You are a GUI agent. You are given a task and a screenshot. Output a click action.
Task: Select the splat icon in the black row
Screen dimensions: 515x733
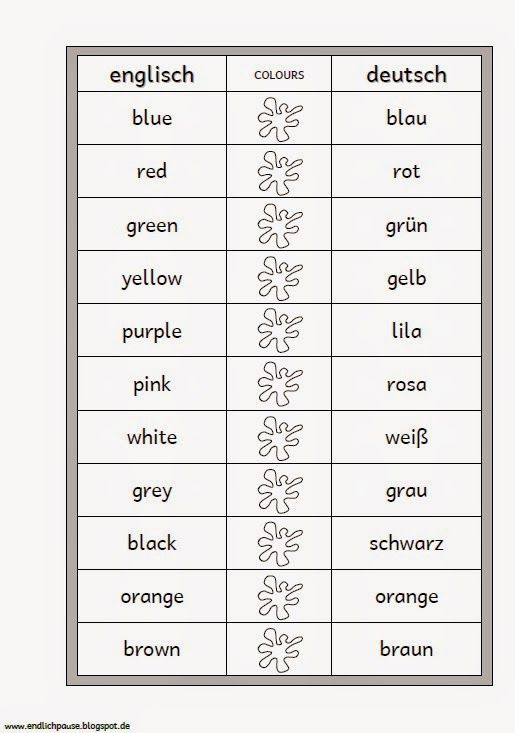[279, 544]
